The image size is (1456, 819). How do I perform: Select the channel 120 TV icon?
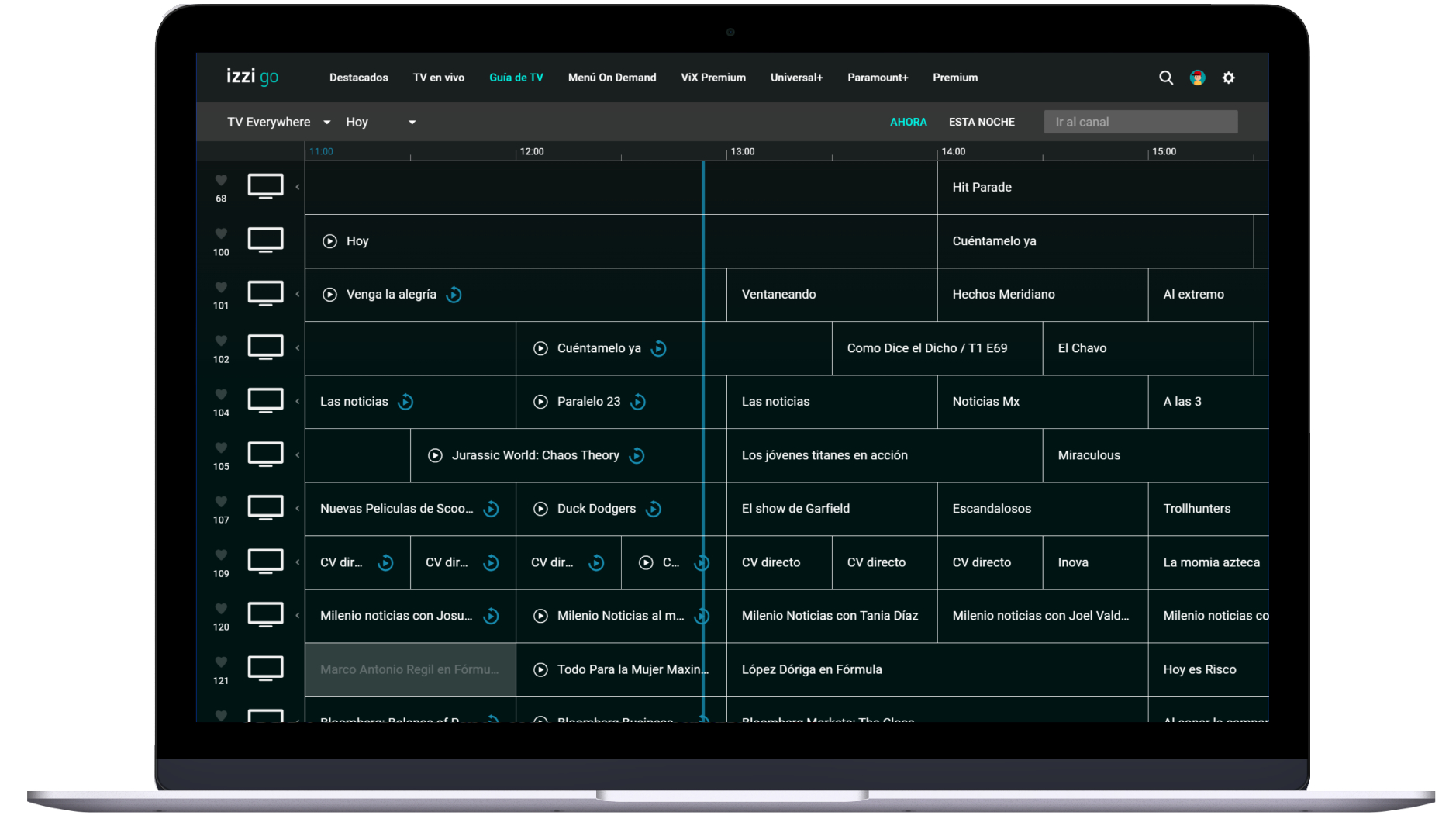265,615
